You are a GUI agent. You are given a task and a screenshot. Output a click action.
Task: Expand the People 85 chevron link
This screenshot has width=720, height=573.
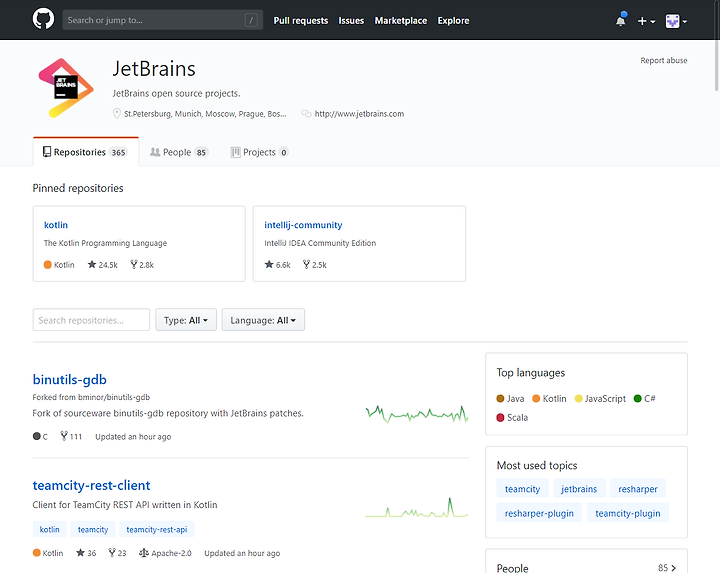click(x=667, y=567)
